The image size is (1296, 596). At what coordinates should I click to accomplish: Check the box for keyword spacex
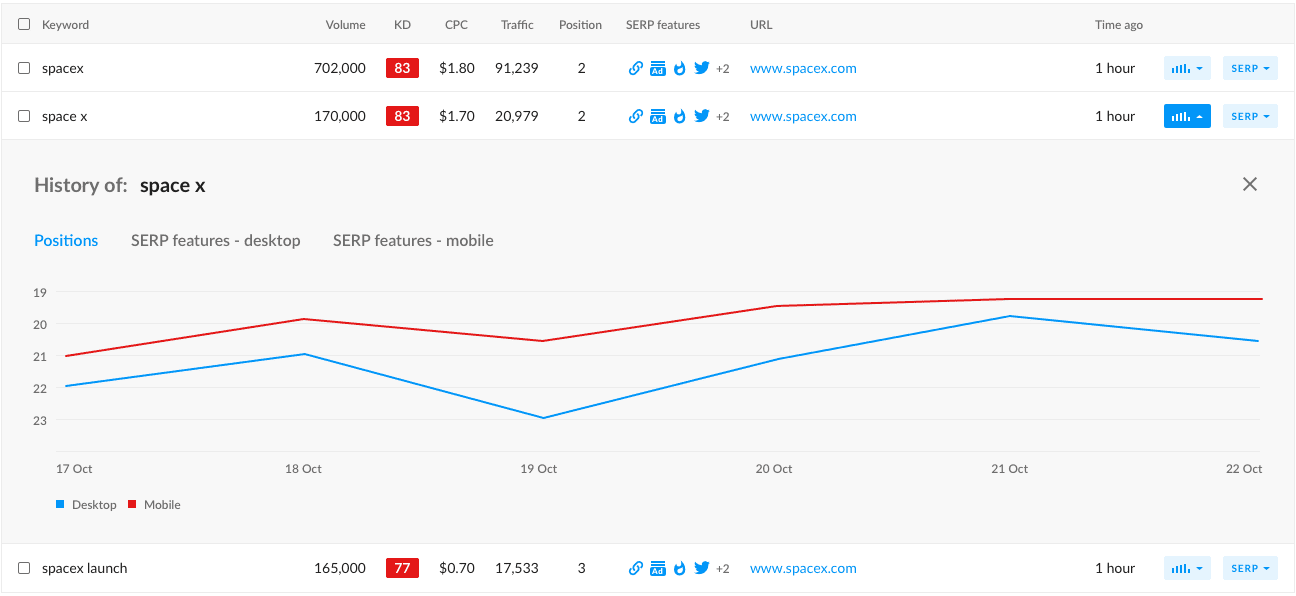tap(24, 69)
